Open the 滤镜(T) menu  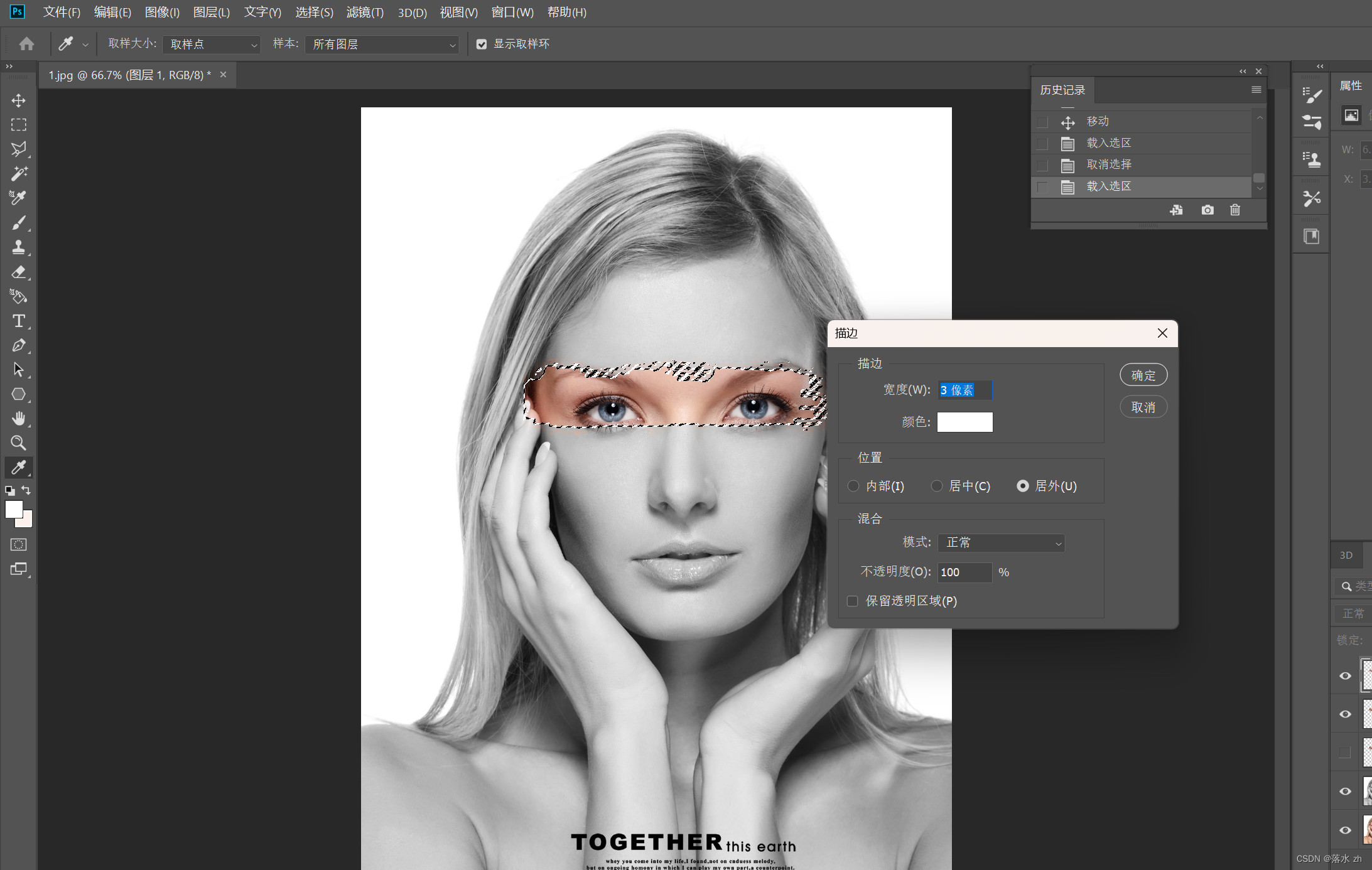[x=365, y=13]
